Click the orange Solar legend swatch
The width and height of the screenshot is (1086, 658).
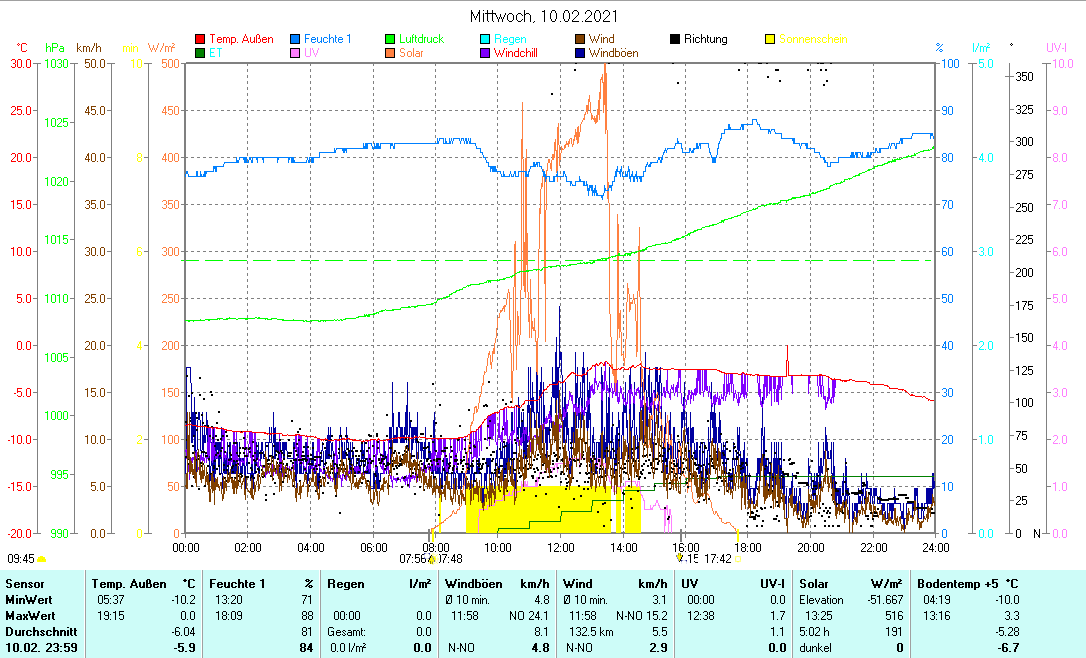click(390, 53)
